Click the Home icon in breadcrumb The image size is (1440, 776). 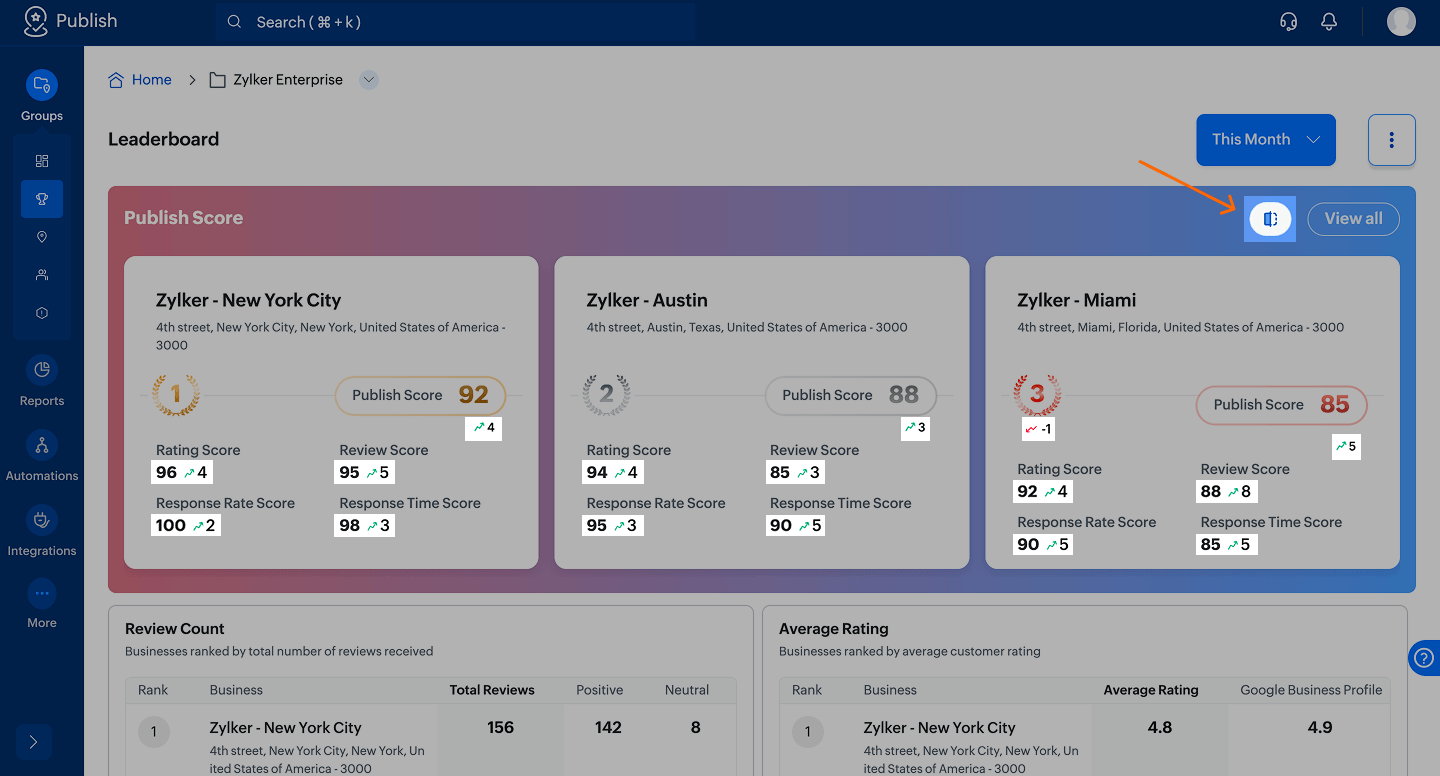click(116, 80)
